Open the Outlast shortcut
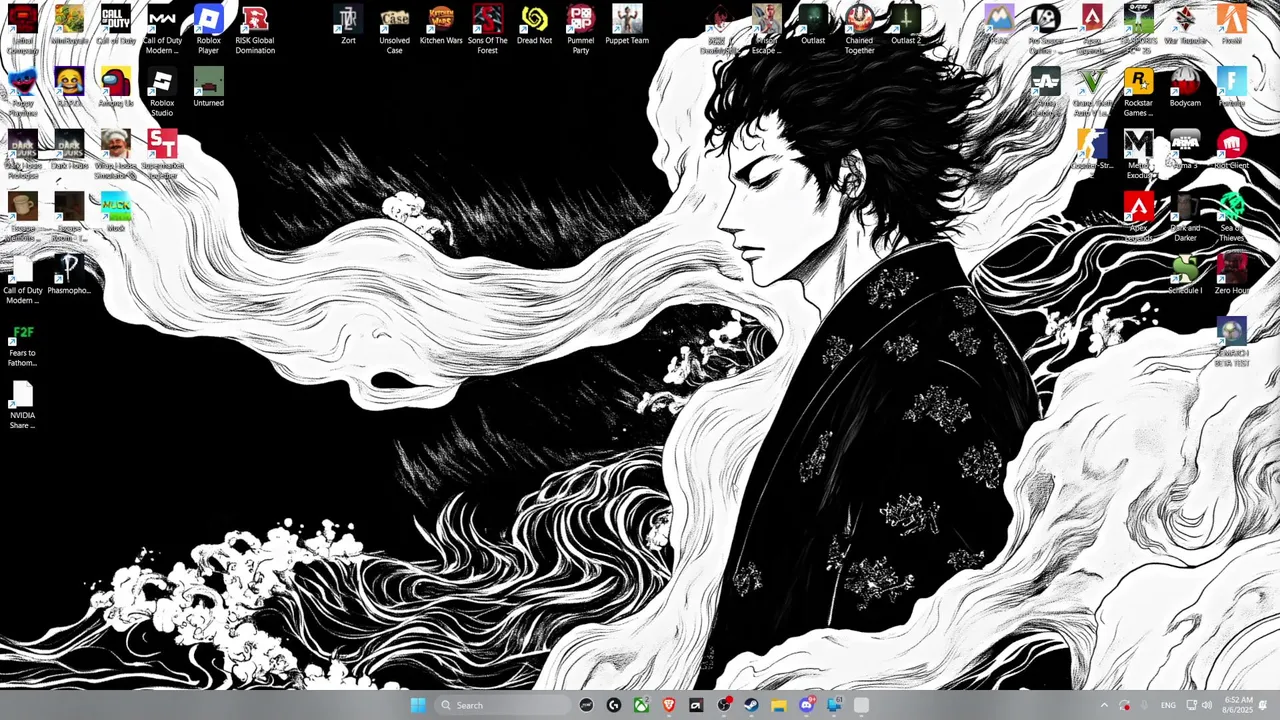 pos(813,25)
